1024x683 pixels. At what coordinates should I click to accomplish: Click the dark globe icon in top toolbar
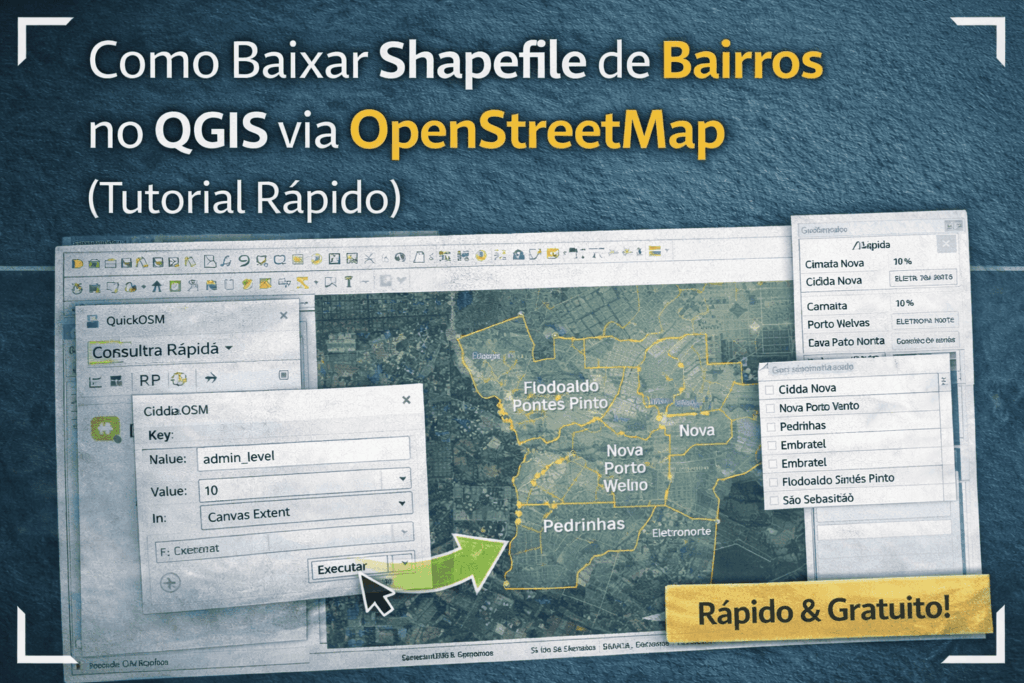coord(400,257)
